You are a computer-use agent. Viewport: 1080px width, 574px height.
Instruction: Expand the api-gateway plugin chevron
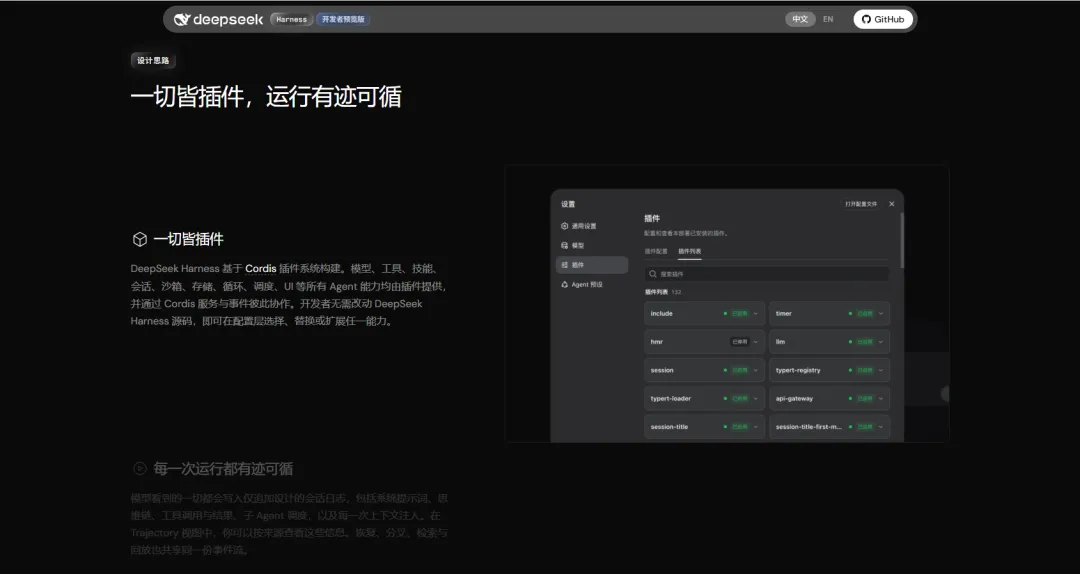tap(881, 398)
